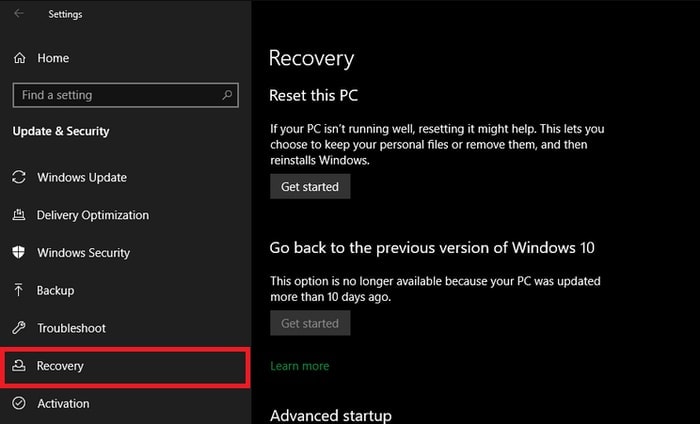Select Recovery in the sidebar

click(x=125, y=367)
